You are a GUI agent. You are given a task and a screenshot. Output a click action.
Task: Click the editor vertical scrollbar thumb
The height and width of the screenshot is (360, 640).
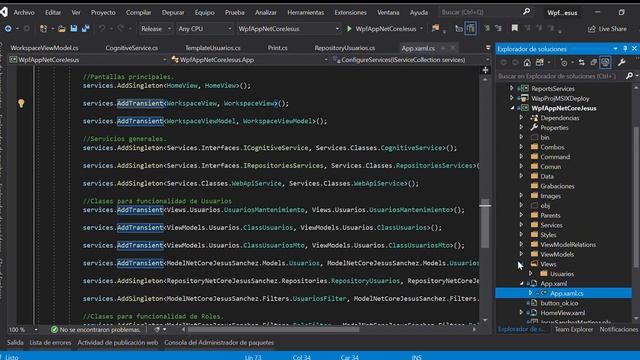pyautogui.click(x=485, y=224)
